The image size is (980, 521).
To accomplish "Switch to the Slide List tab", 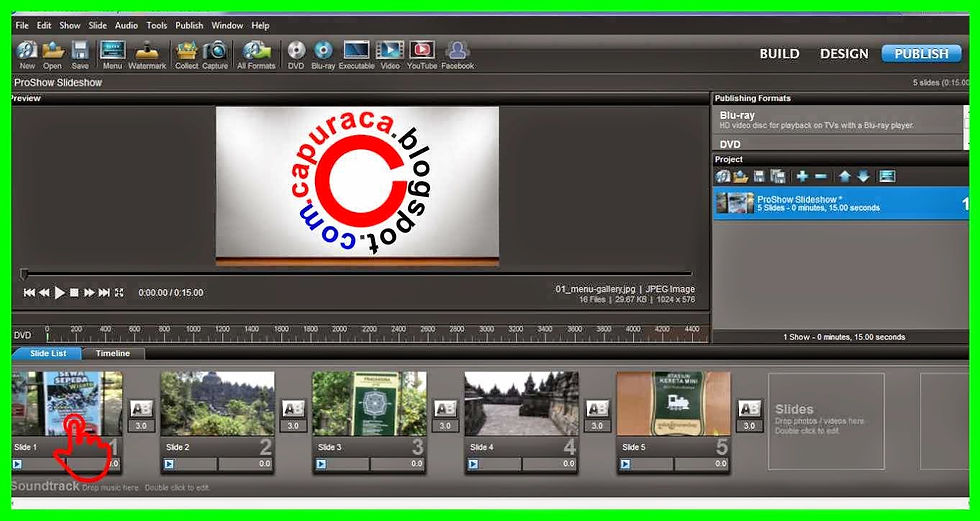I will point(48,354).
